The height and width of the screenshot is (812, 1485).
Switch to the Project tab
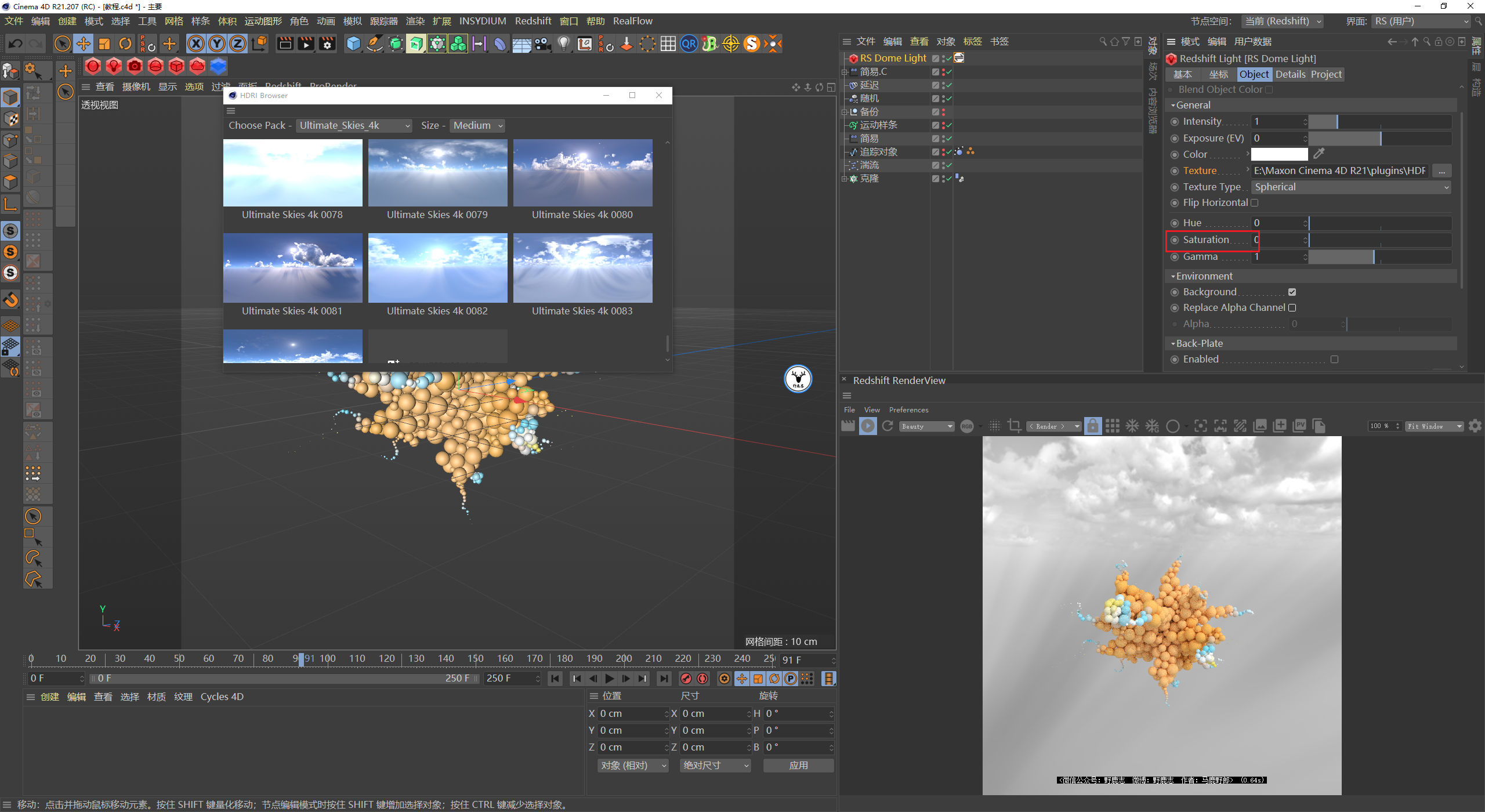pos(1326,75)
